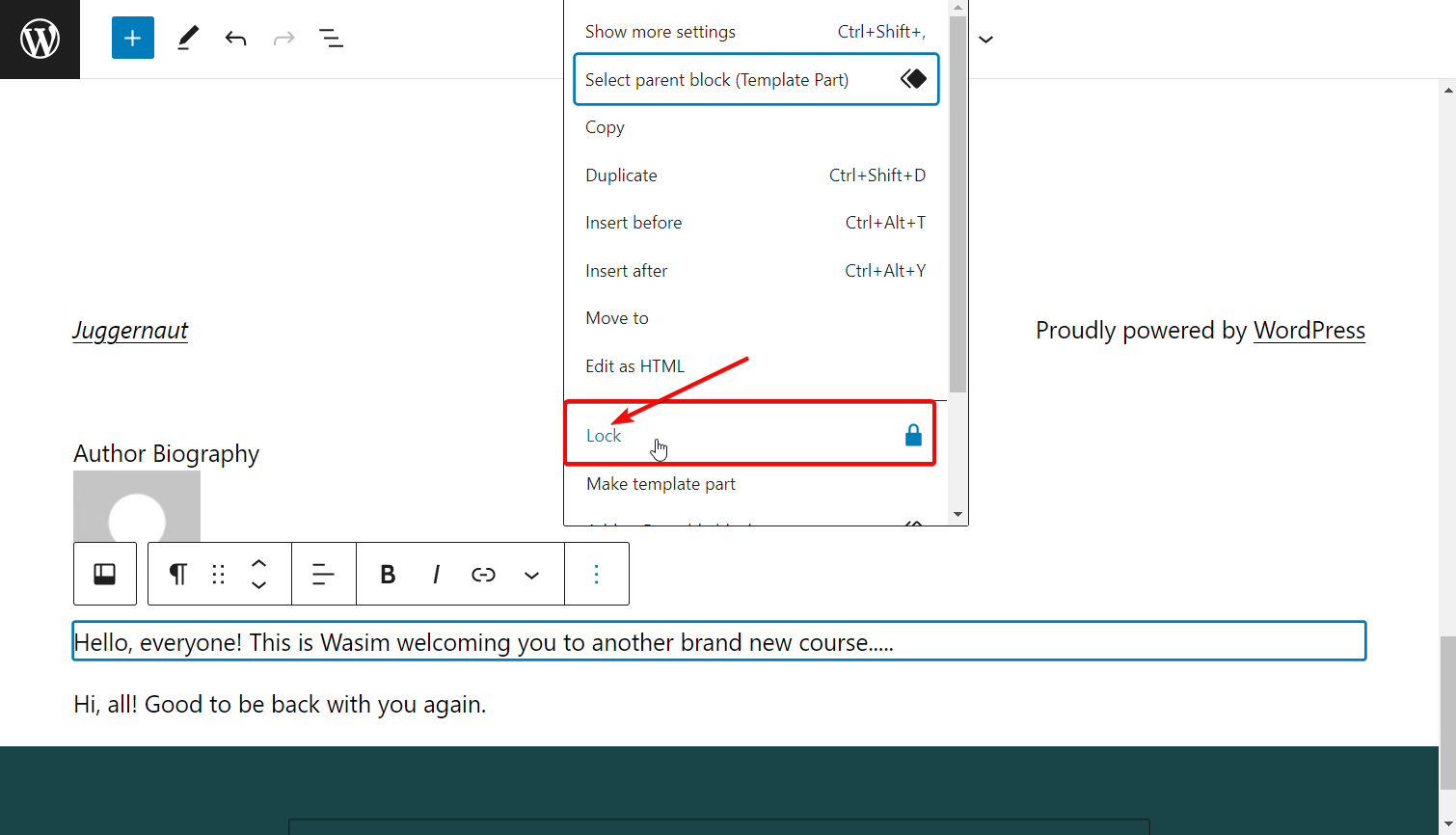
Task: Expand the header chevron dropdown
Action: click(985, 40)
